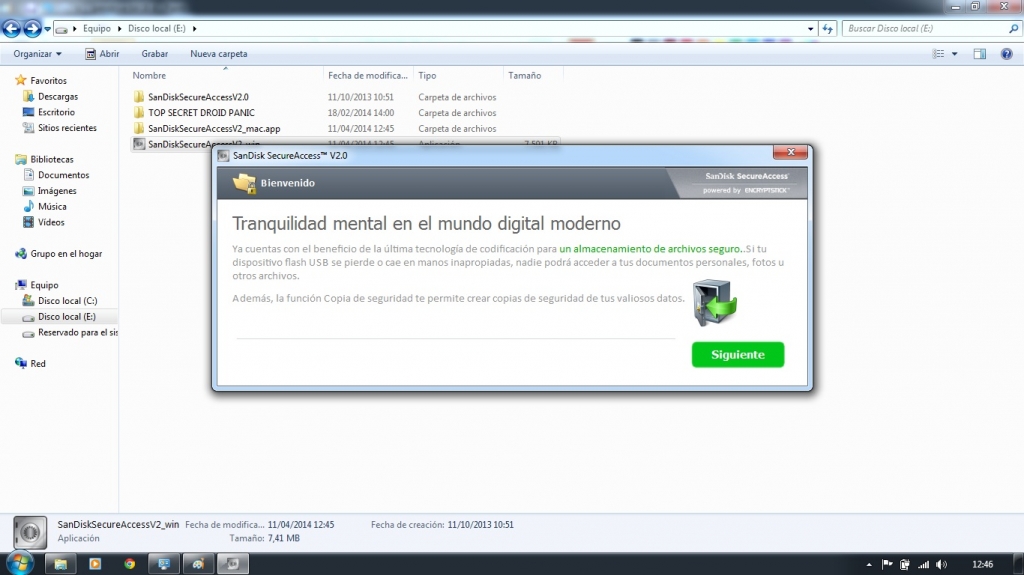
Task: Click Grabar in the toolbar
Action: (155, 54)
